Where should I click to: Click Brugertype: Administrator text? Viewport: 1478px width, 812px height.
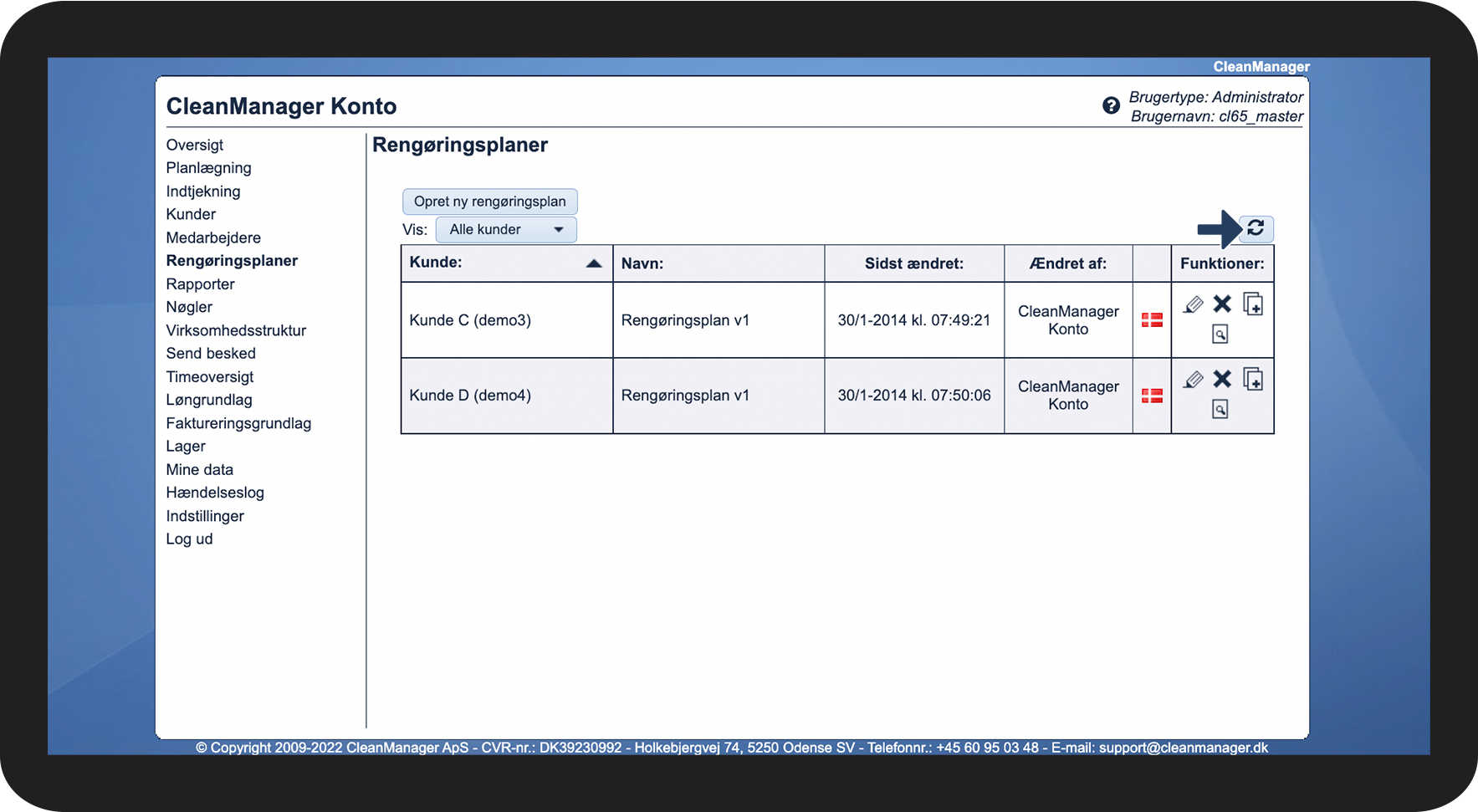coord(1216,97)
